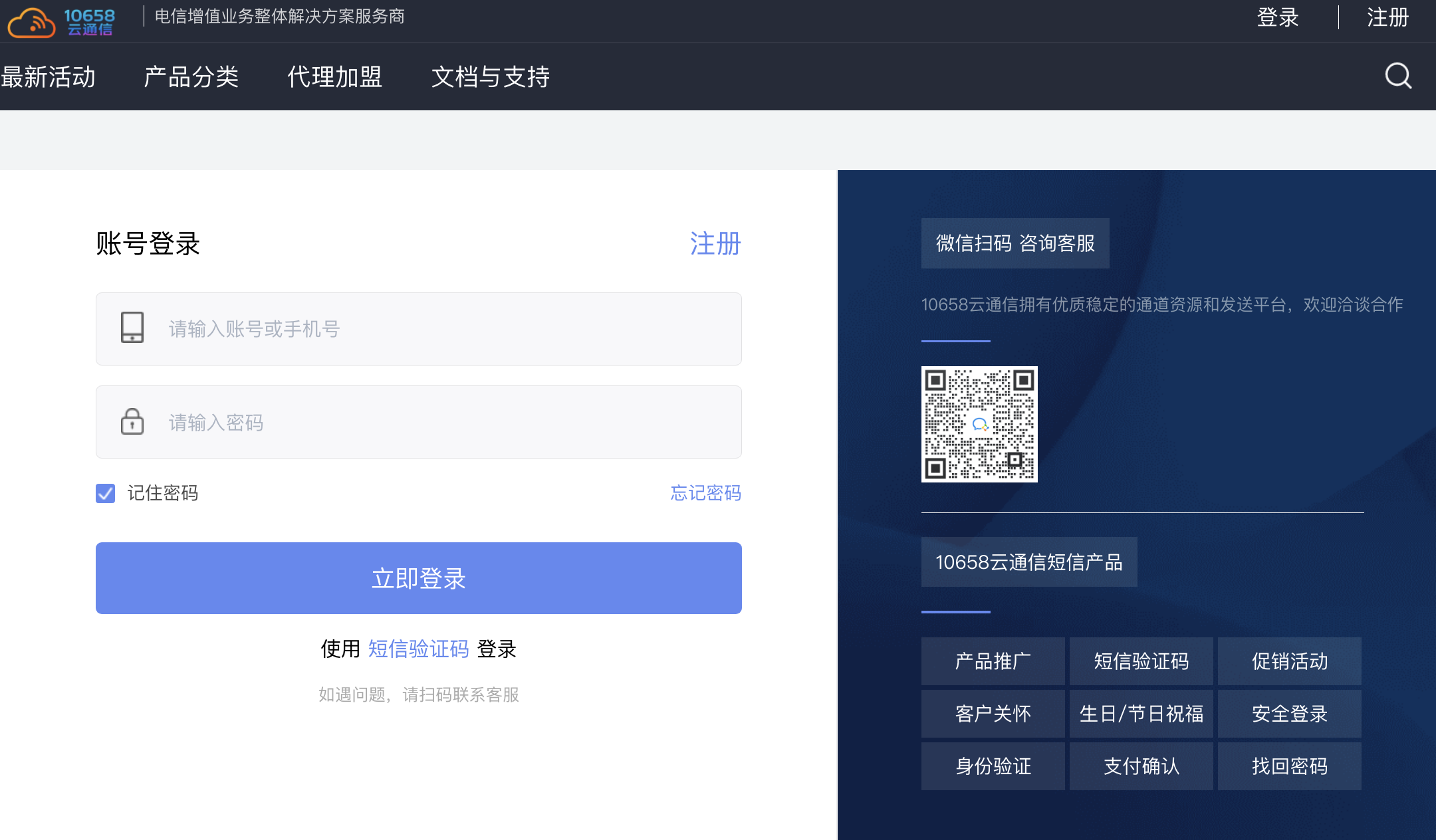1436x840 pixels.
Task: Click the 立即登录 button
Action: pos(418,577)
